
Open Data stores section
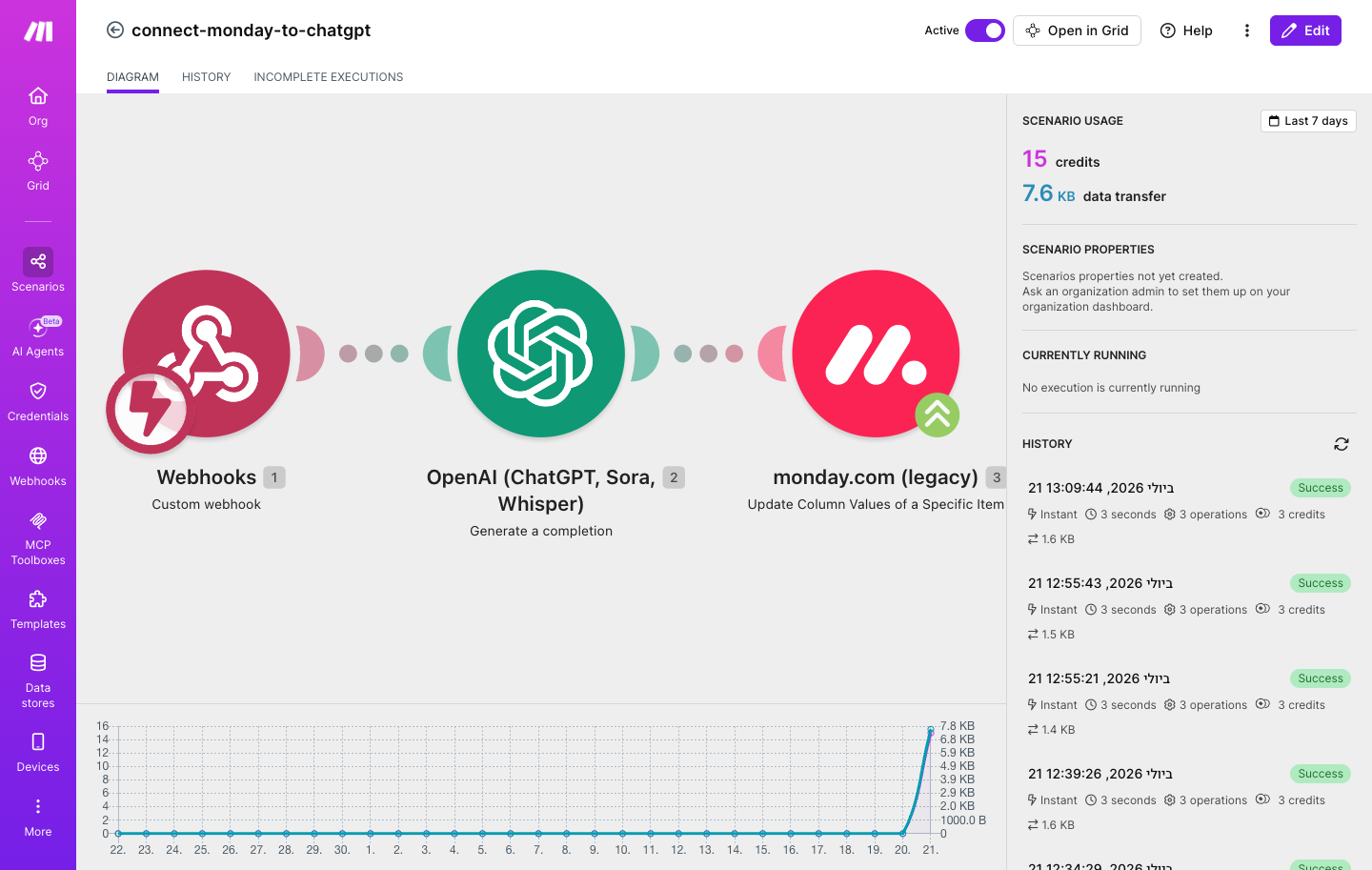click(x=38, y=680)
